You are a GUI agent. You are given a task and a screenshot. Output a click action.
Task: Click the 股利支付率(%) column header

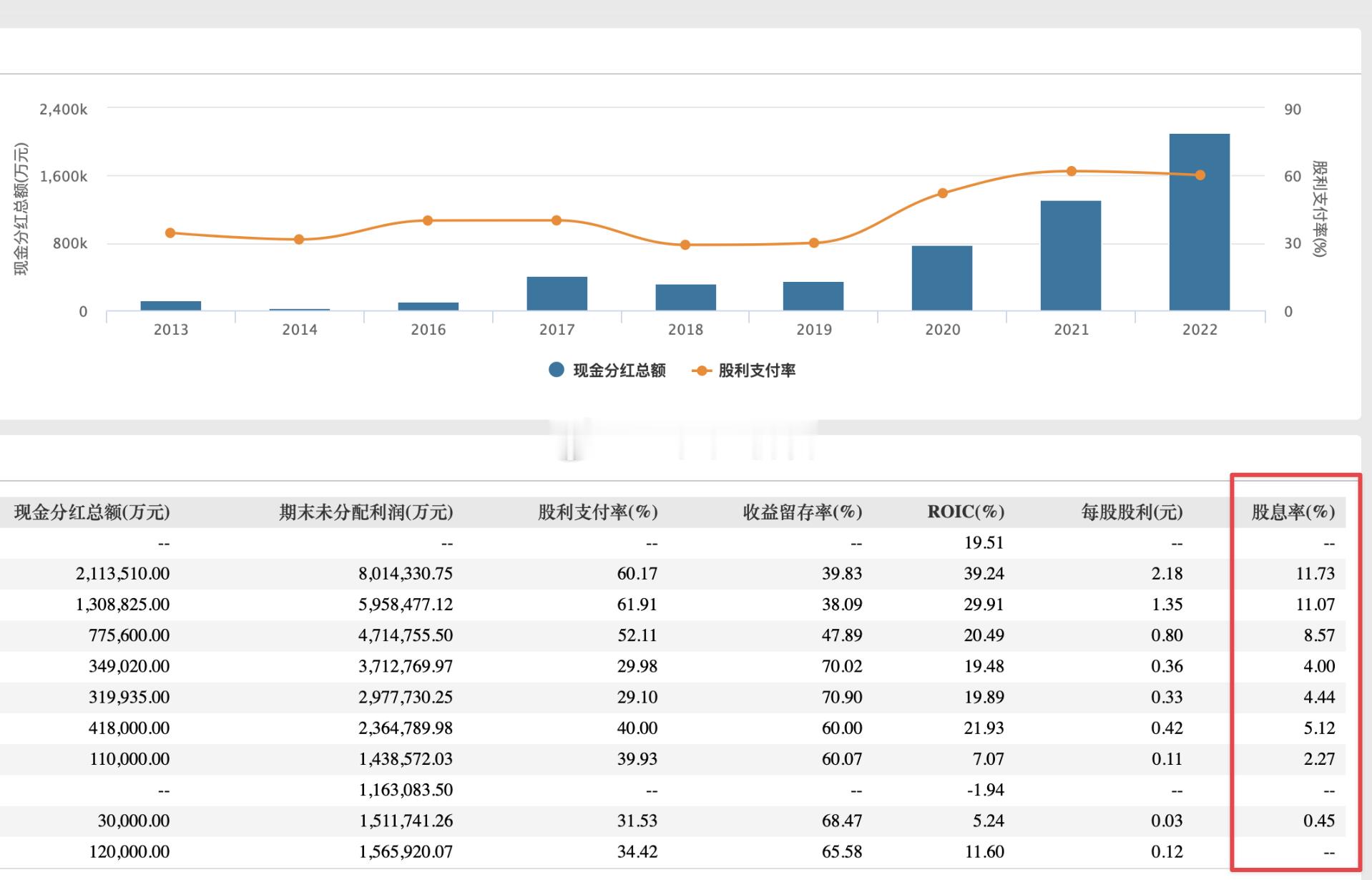click(x=597, y=512)
